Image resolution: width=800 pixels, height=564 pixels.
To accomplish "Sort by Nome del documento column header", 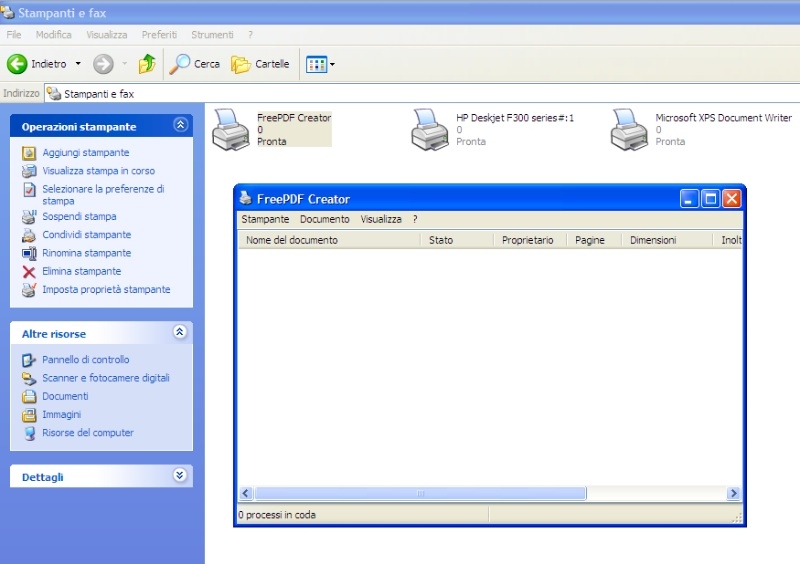I will tap(292, 240).
